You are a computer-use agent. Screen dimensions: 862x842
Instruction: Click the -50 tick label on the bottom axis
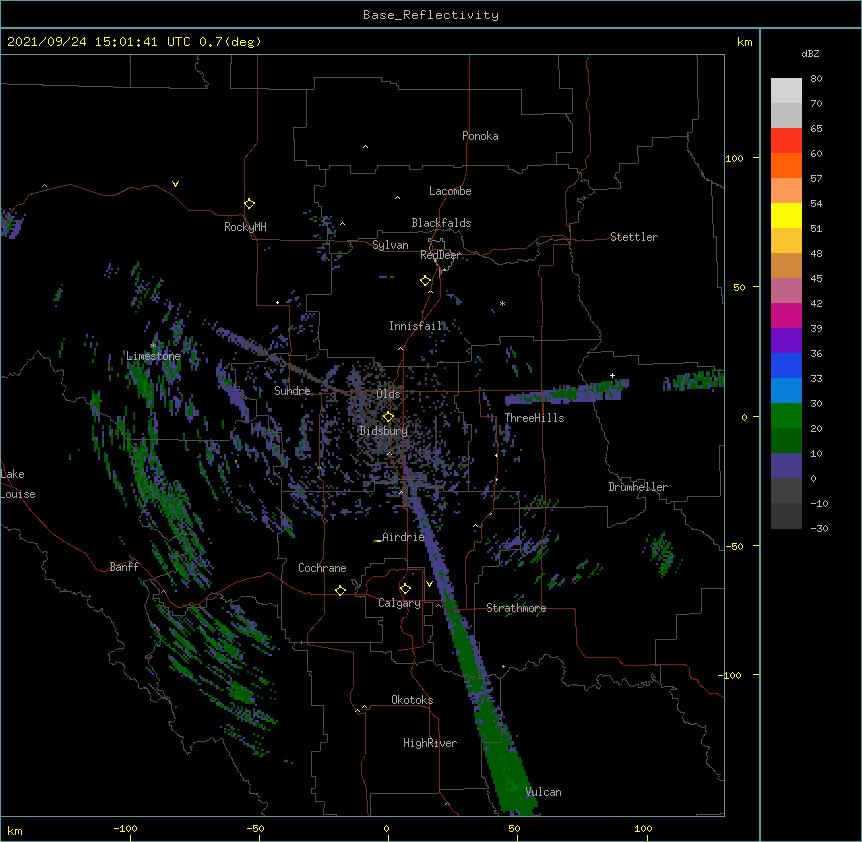pyautogui.click(x=256, y=829)
